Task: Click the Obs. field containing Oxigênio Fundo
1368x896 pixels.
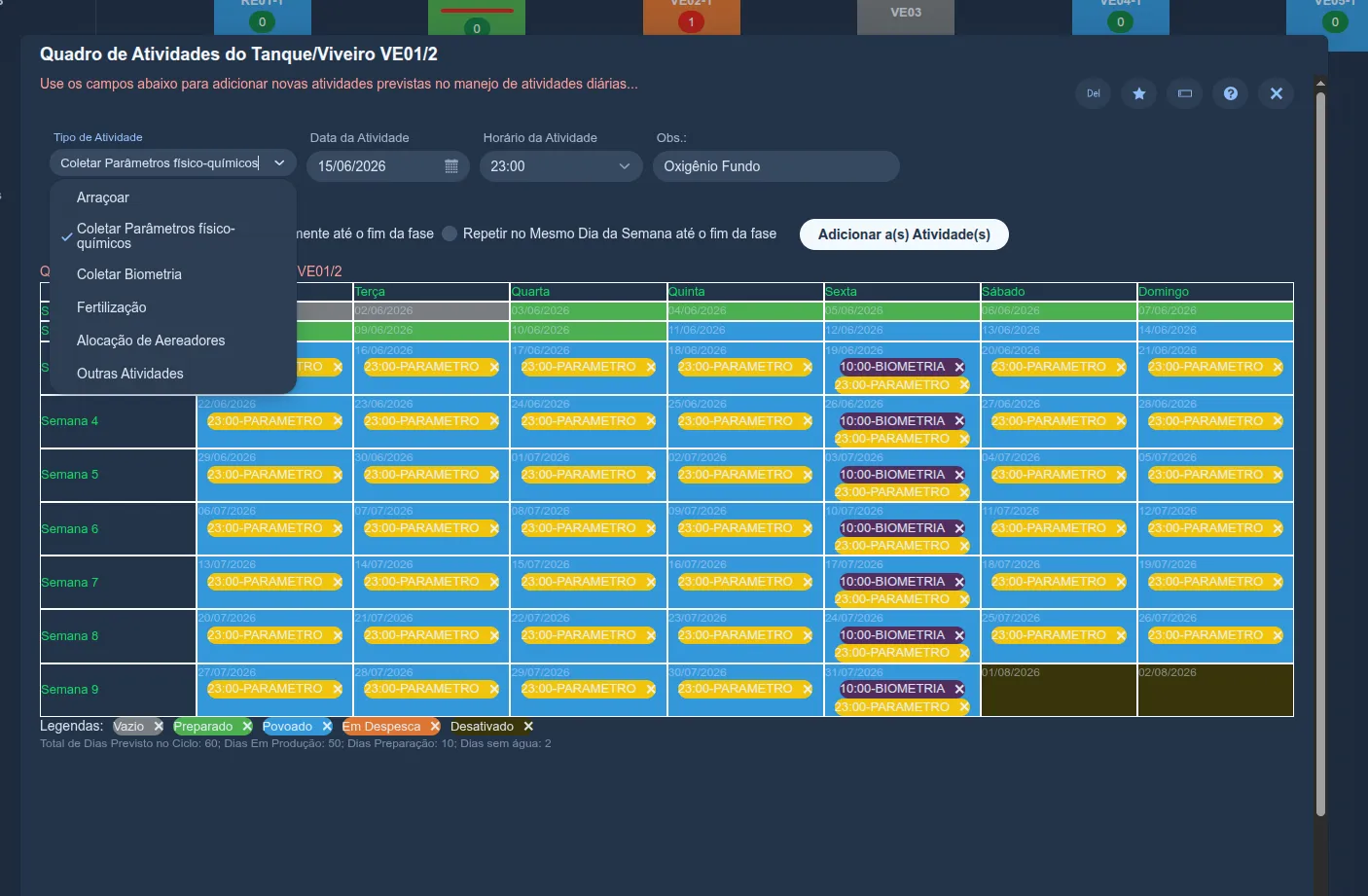Action: tap(775, 166)
